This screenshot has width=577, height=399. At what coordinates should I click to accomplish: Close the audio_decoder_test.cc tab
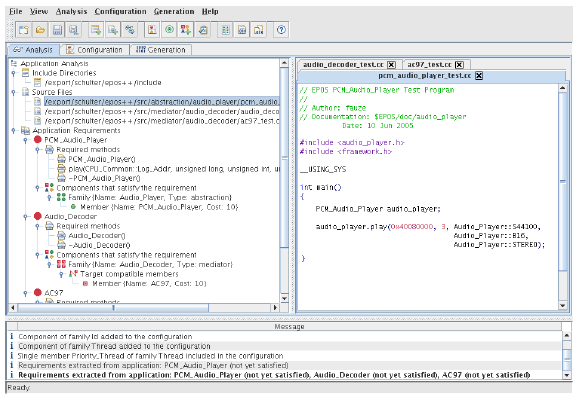coord(392,65)
